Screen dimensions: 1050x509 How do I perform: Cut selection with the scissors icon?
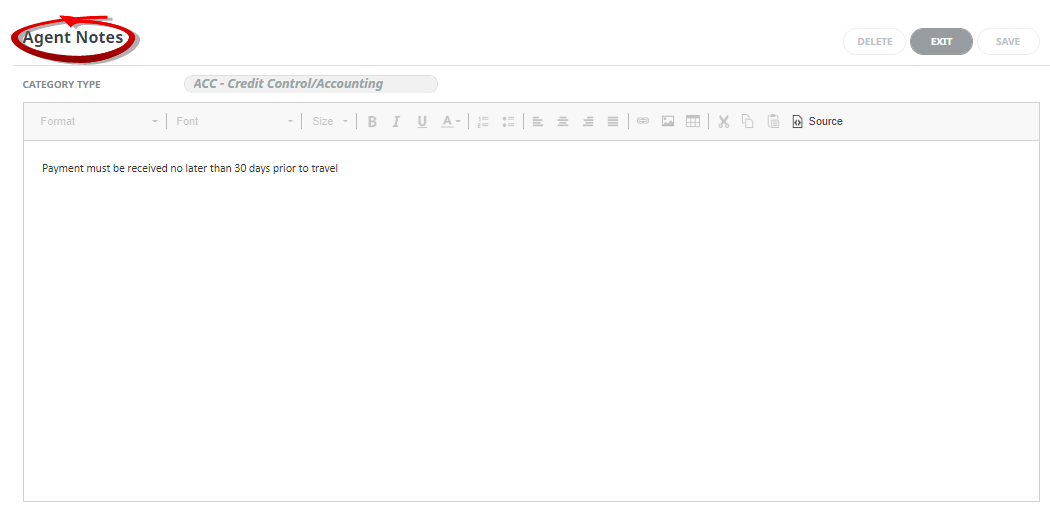tap(723, 122)
